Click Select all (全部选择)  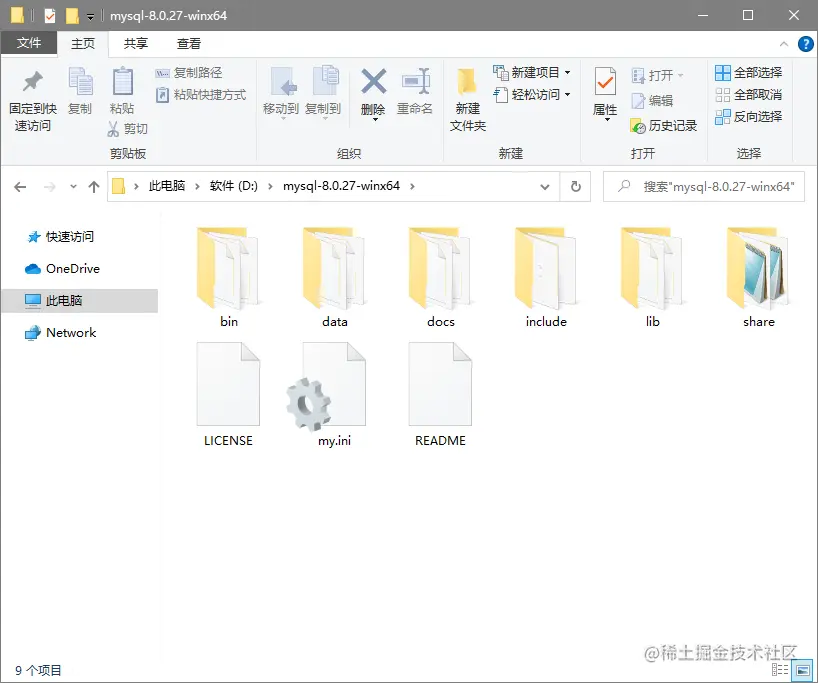coord(749,73)
